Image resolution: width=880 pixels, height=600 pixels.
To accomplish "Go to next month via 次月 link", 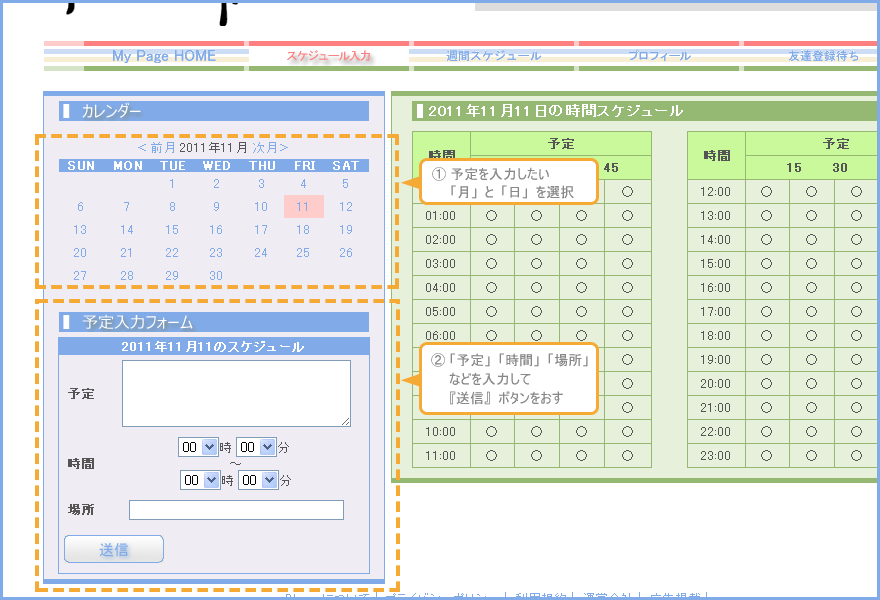I will (269, 147).
